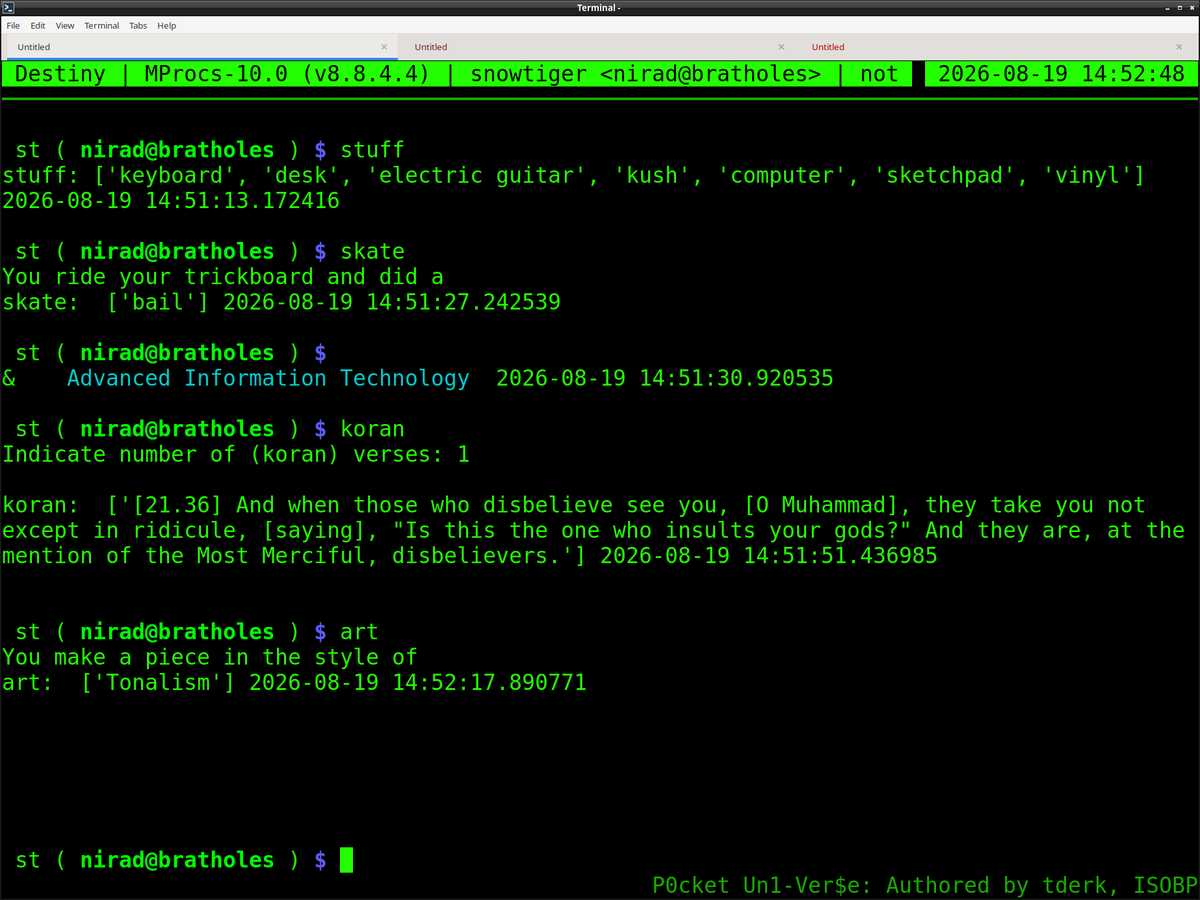The height and width of the screenshot is (900, 1200).
Task: Click 'Destiny' in the status bar
Action: pos(60,74)
